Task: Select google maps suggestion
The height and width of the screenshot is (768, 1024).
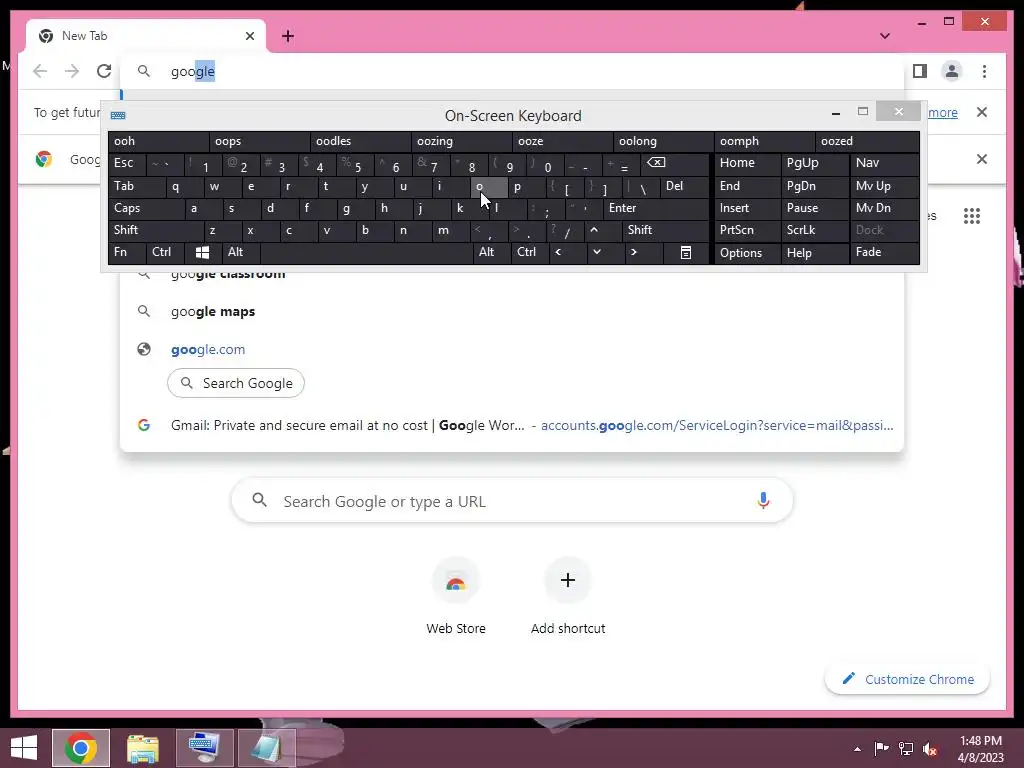Action: [x=512, y=312]
